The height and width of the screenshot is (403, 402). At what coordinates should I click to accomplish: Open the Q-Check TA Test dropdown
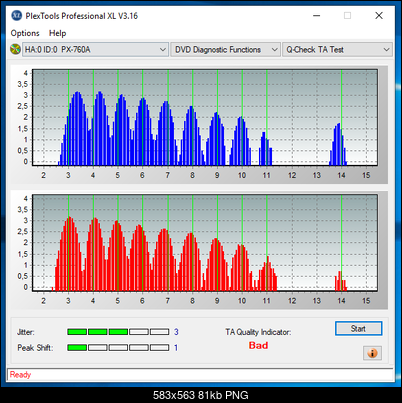tap(337, 50)
